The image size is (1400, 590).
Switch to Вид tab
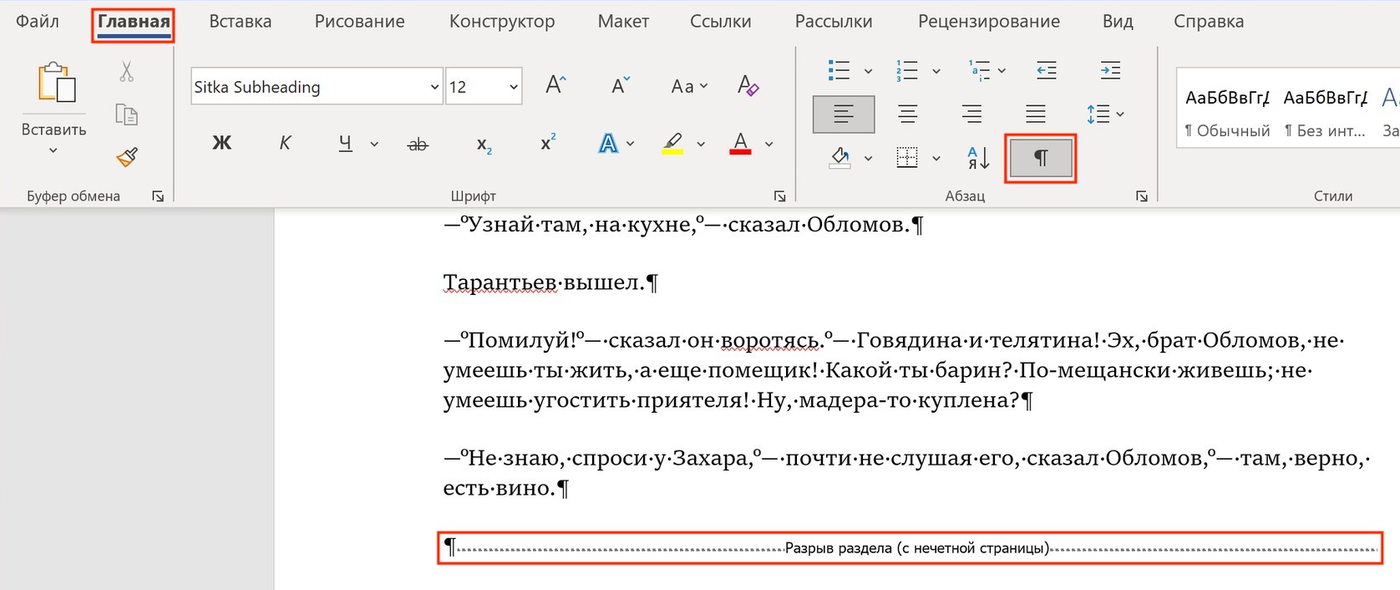(1117, 21)
